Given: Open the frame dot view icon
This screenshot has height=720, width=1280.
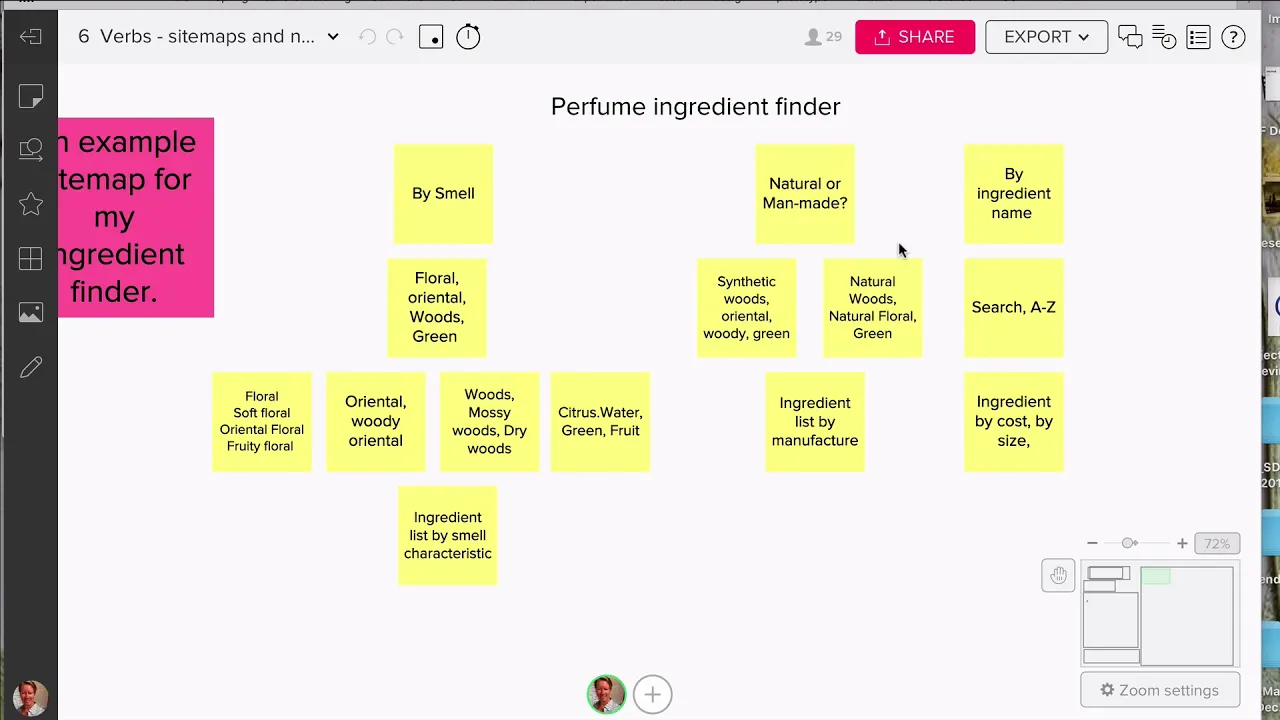Looking at the screenshot, I should [x=431, y=37].
